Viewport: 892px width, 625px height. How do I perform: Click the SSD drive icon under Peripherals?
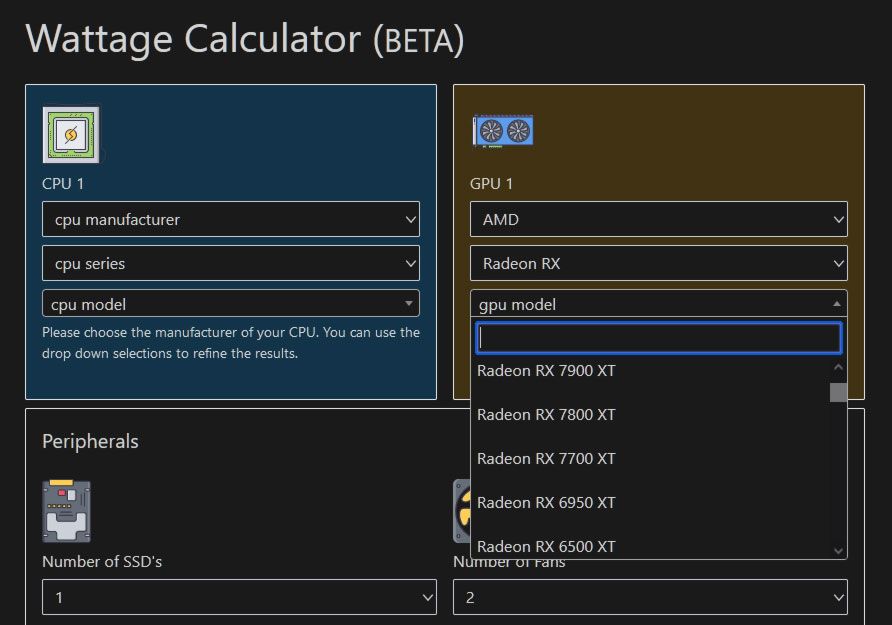coord(66,510)
